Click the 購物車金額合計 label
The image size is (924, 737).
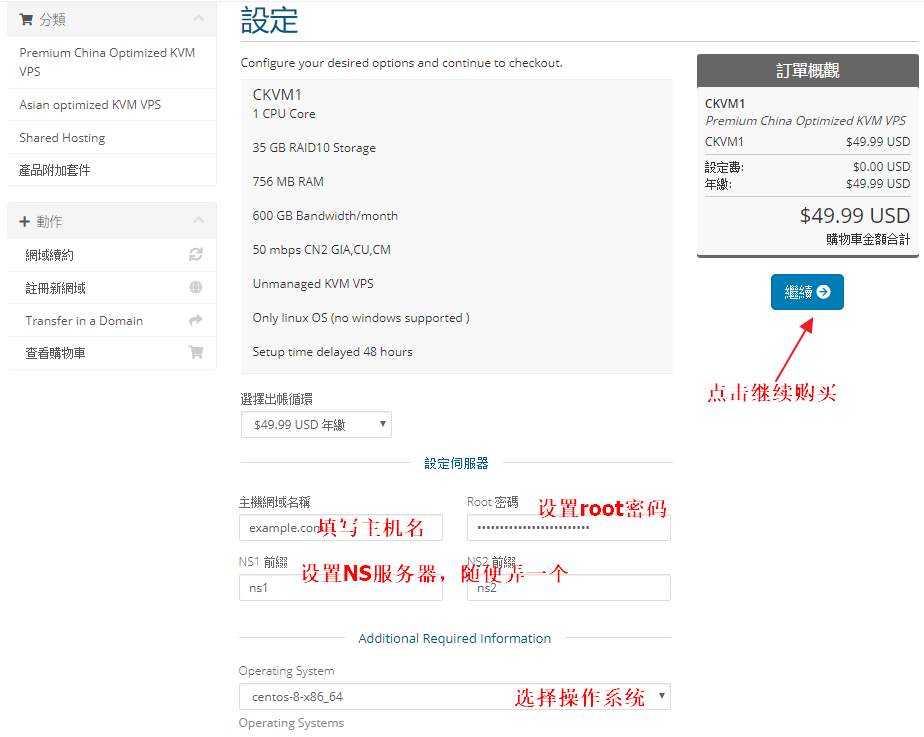pyautogui.click(x=867, y=239)
